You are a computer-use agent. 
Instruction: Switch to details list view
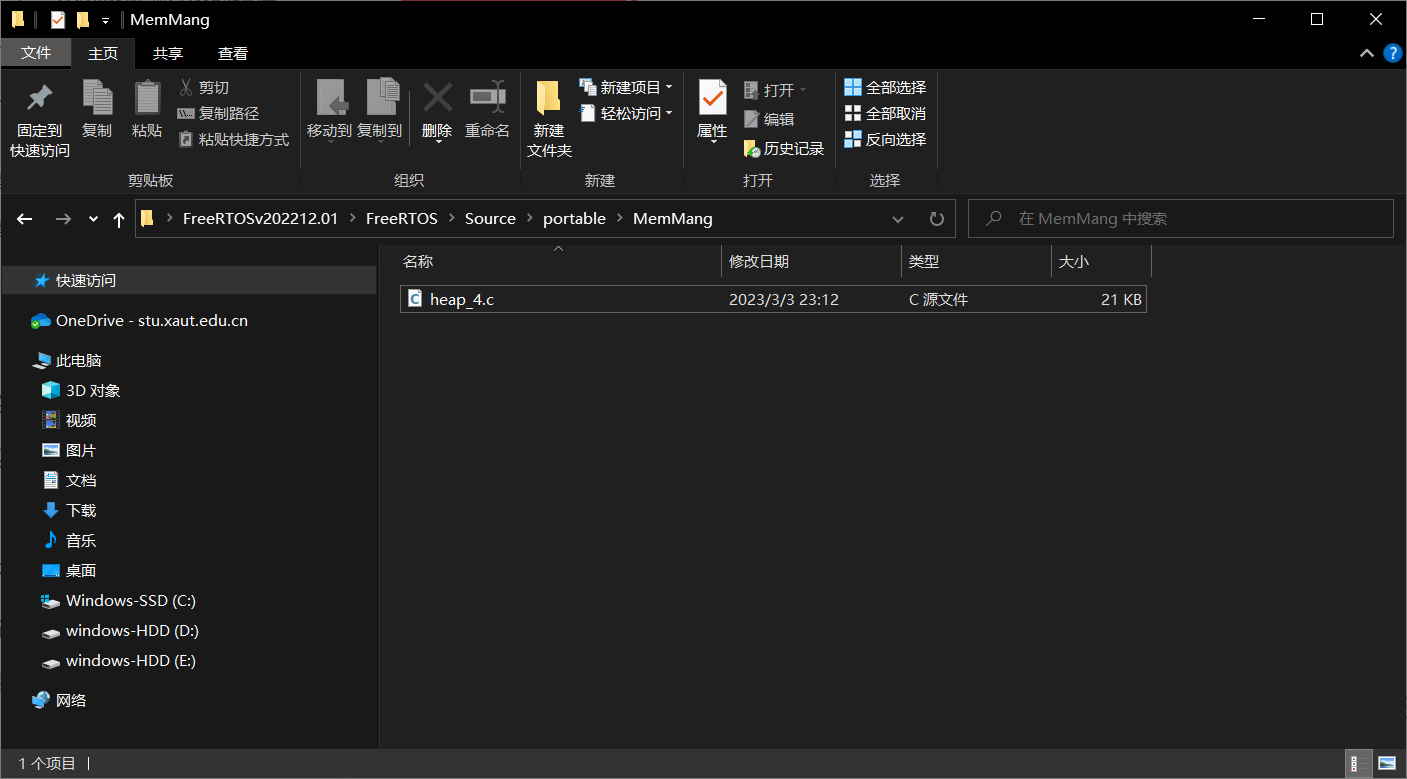[1358, 764]
